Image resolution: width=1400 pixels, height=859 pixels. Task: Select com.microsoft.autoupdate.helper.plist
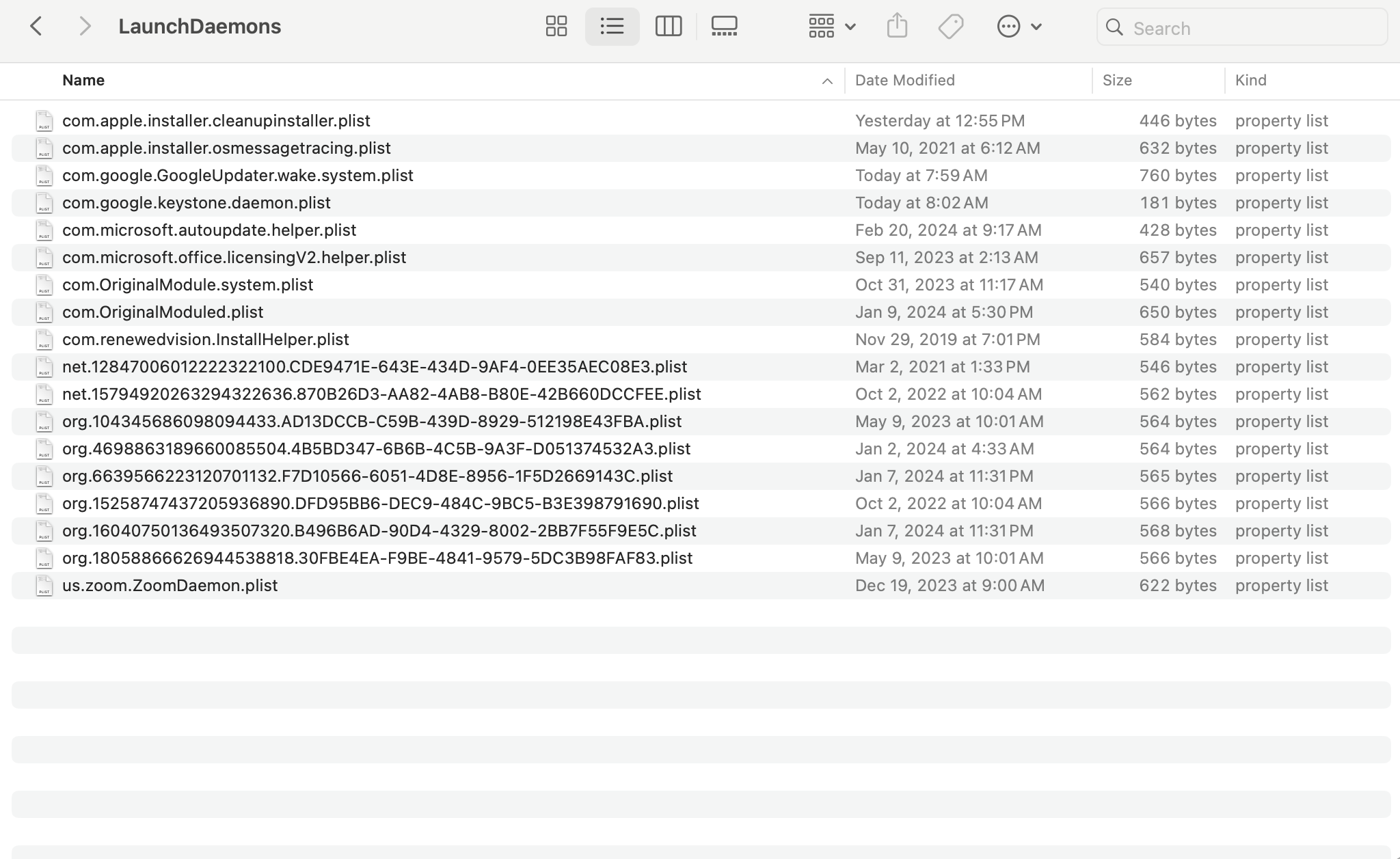(208, 230)
